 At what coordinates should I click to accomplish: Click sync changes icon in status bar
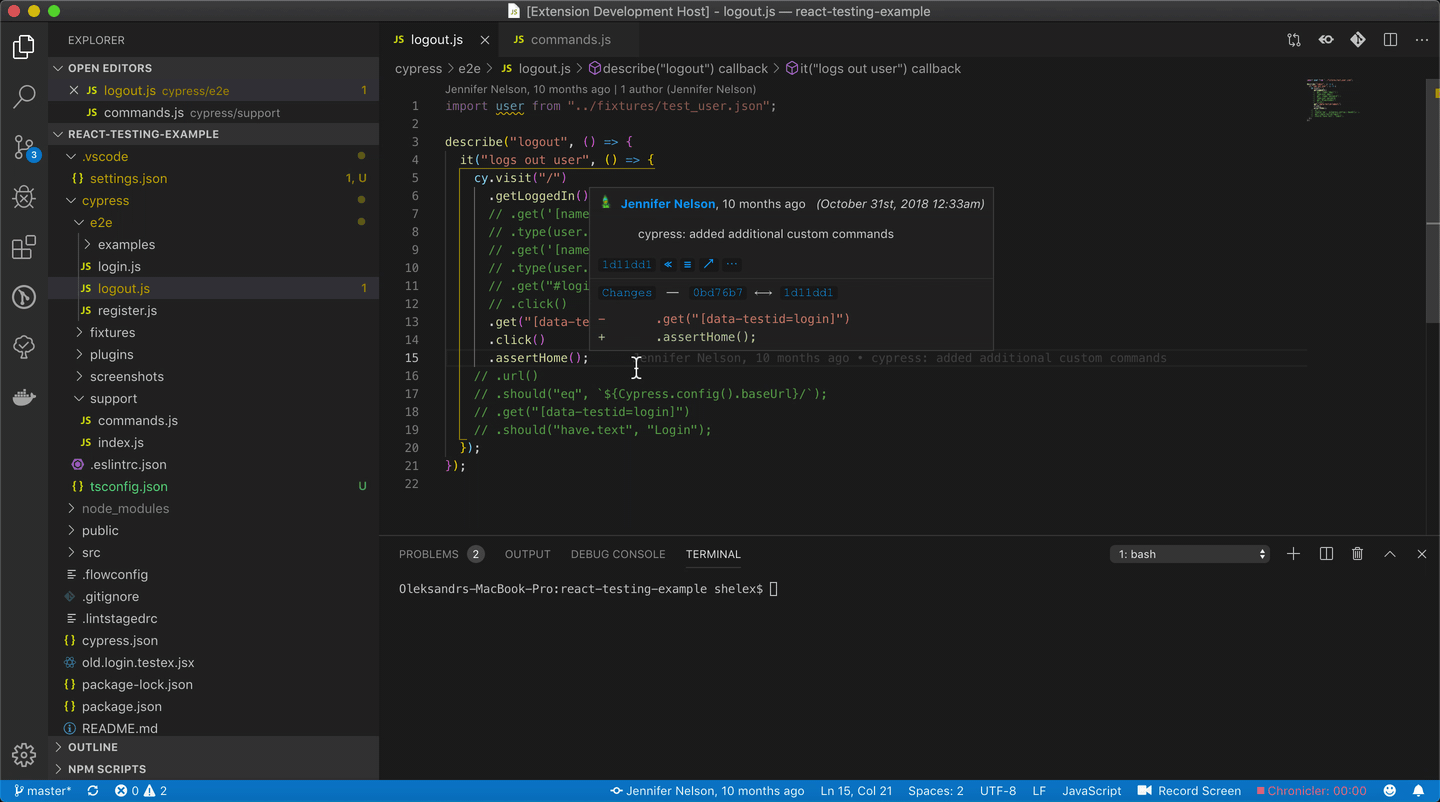[x=93, y=791]
